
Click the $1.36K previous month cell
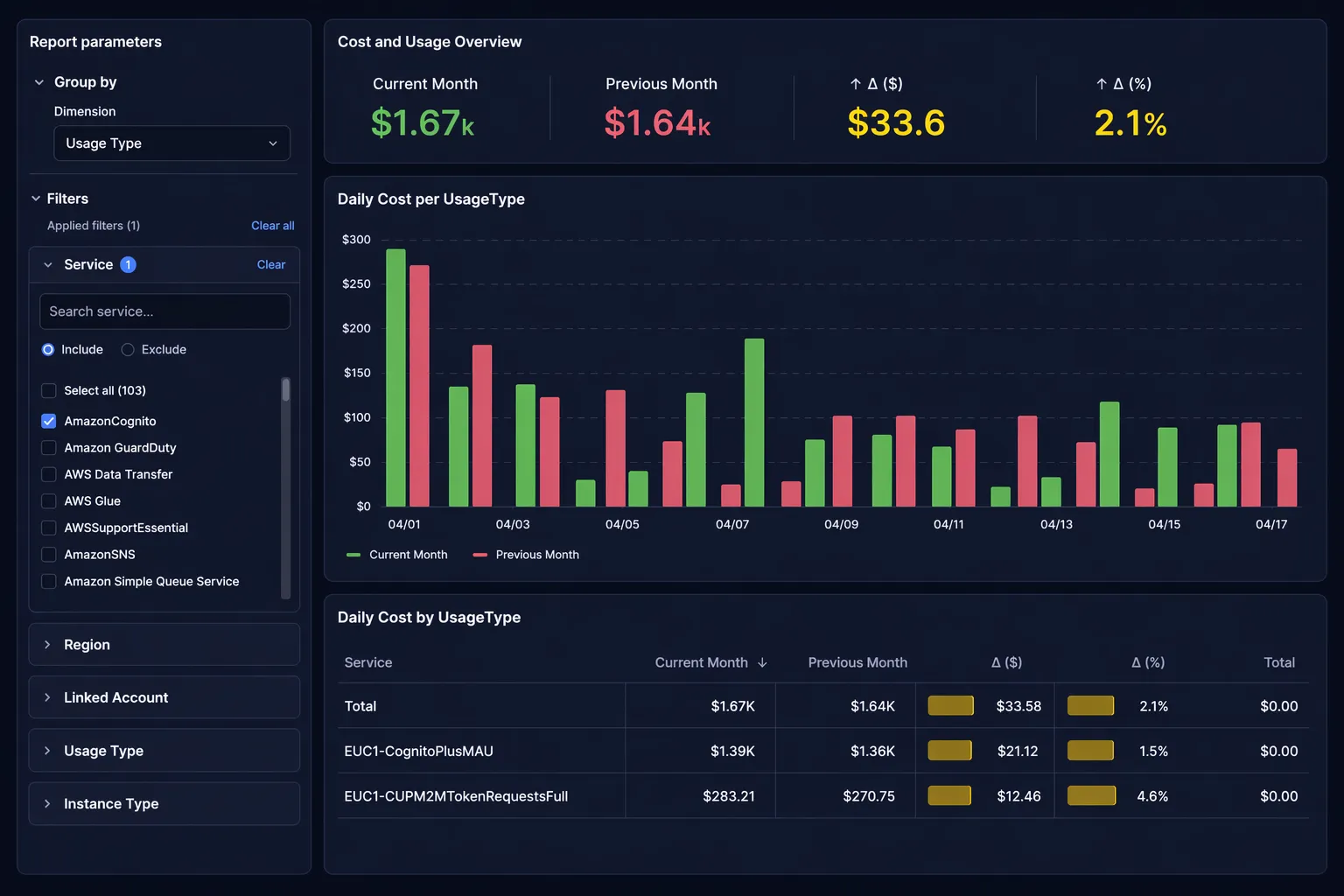(x=872, y=752)
